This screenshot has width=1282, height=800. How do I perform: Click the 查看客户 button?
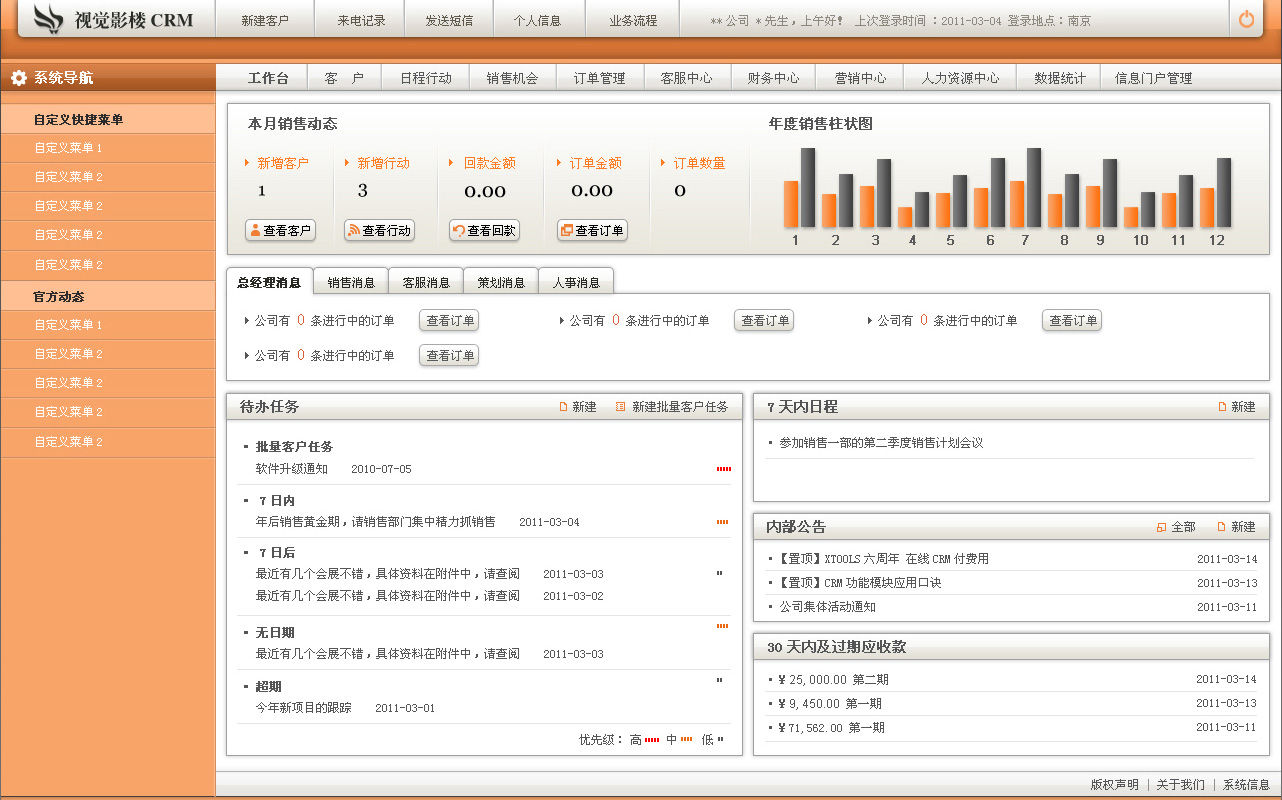point(281,230)
